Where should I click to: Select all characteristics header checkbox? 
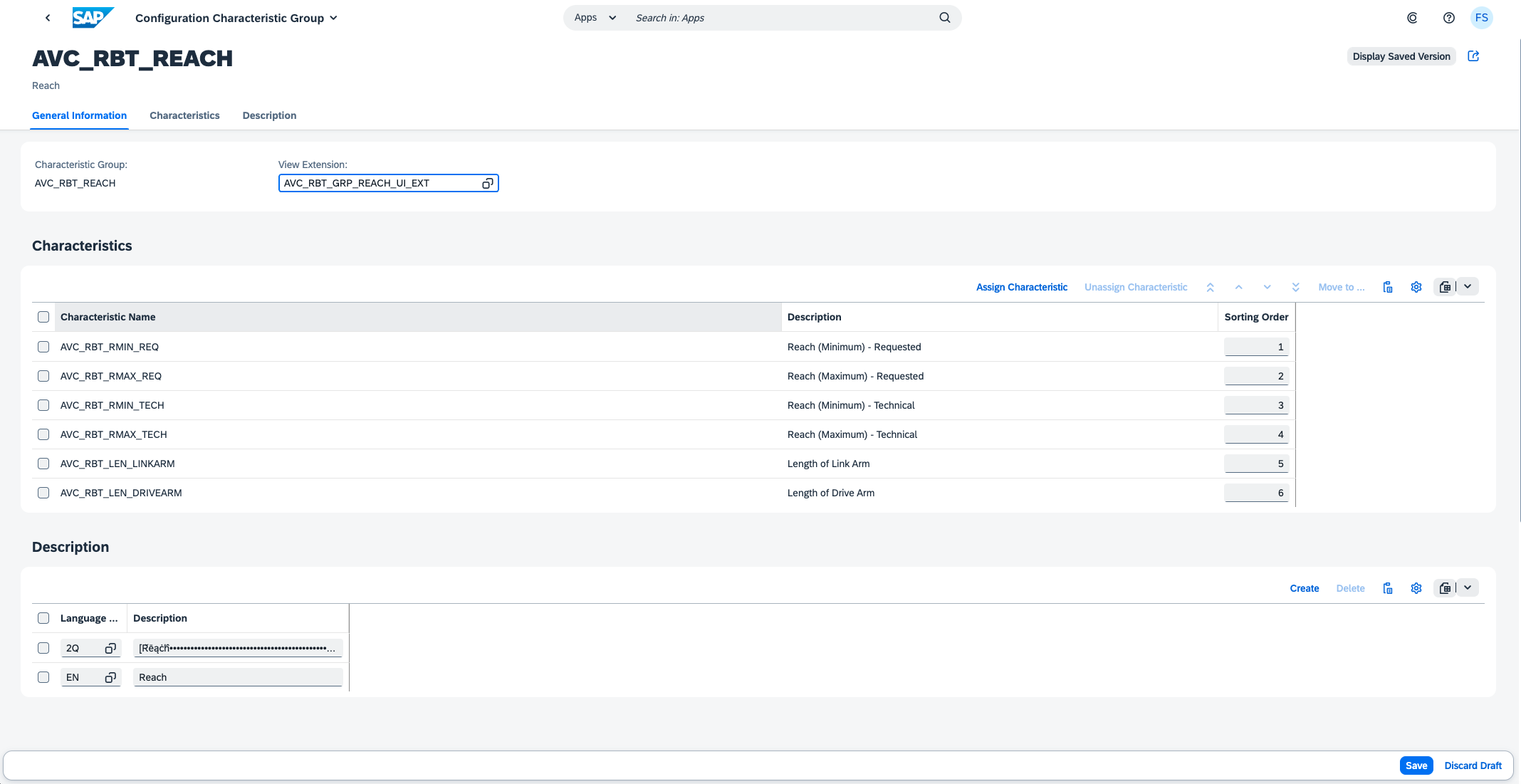[43, 317]
